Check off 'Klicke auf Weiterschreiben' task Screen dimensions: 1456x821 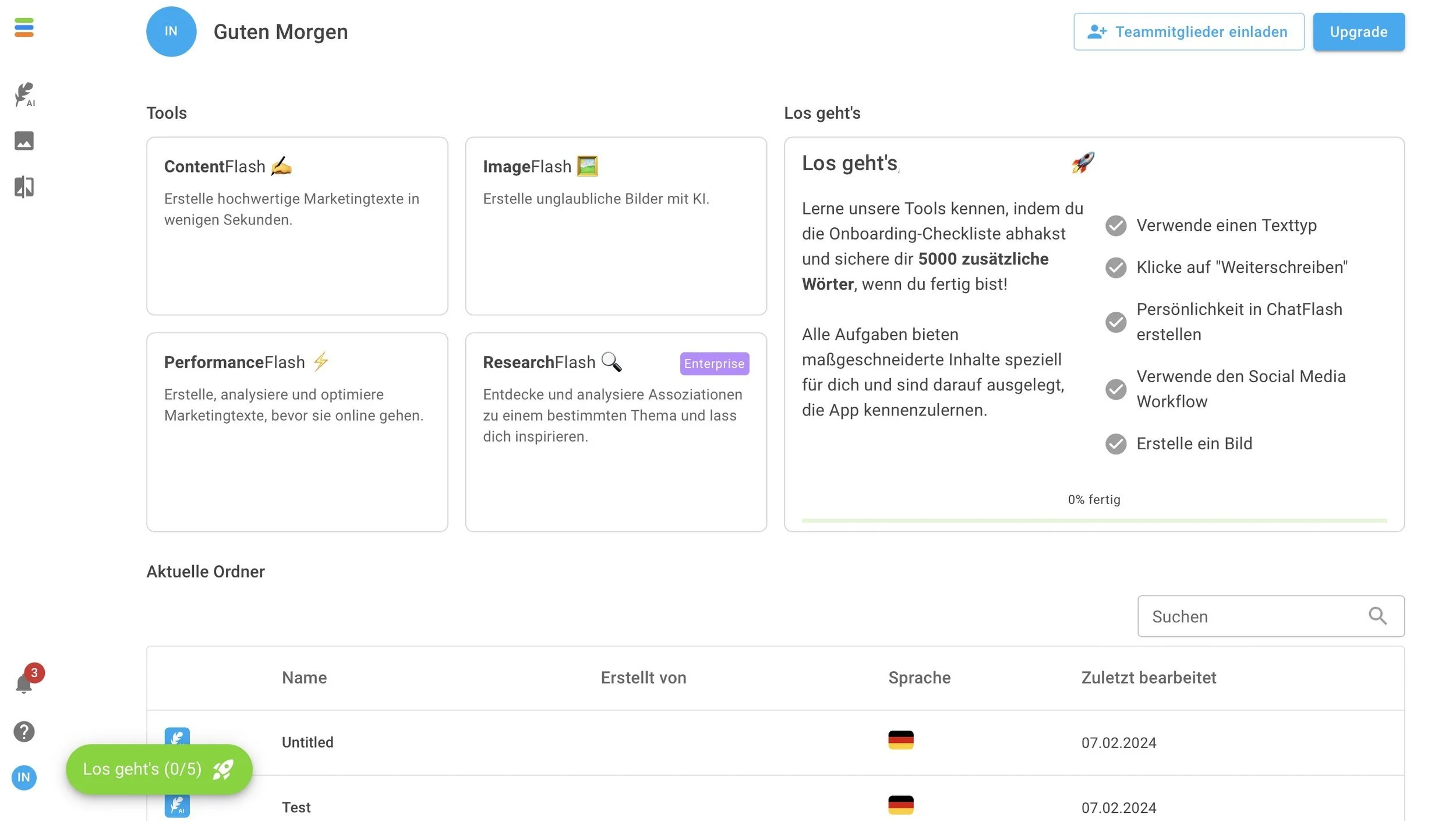(1116, 267)
